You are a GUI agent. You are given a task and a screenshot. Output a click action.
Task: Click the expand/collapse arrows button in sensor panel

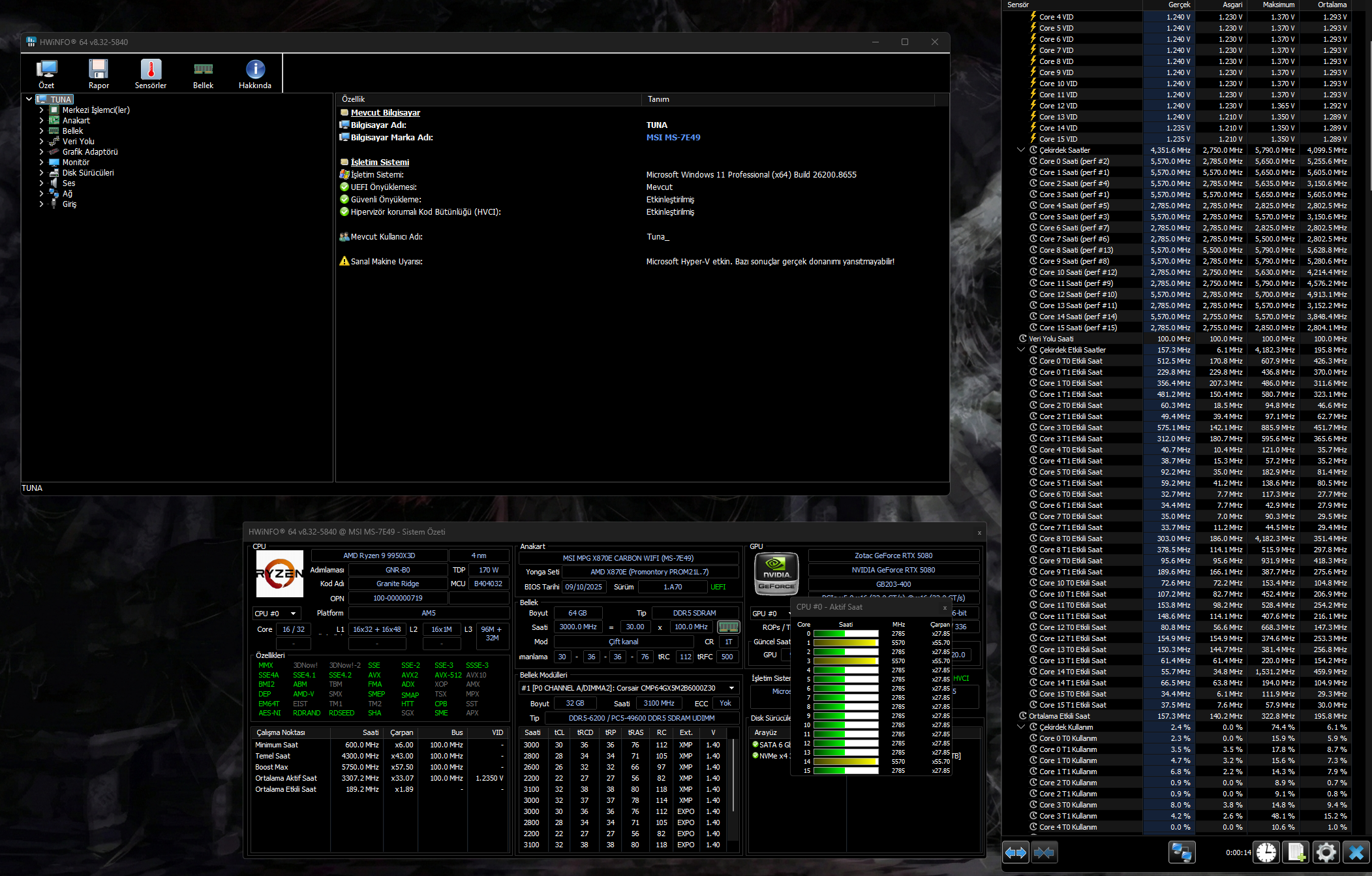(1016, 852)
